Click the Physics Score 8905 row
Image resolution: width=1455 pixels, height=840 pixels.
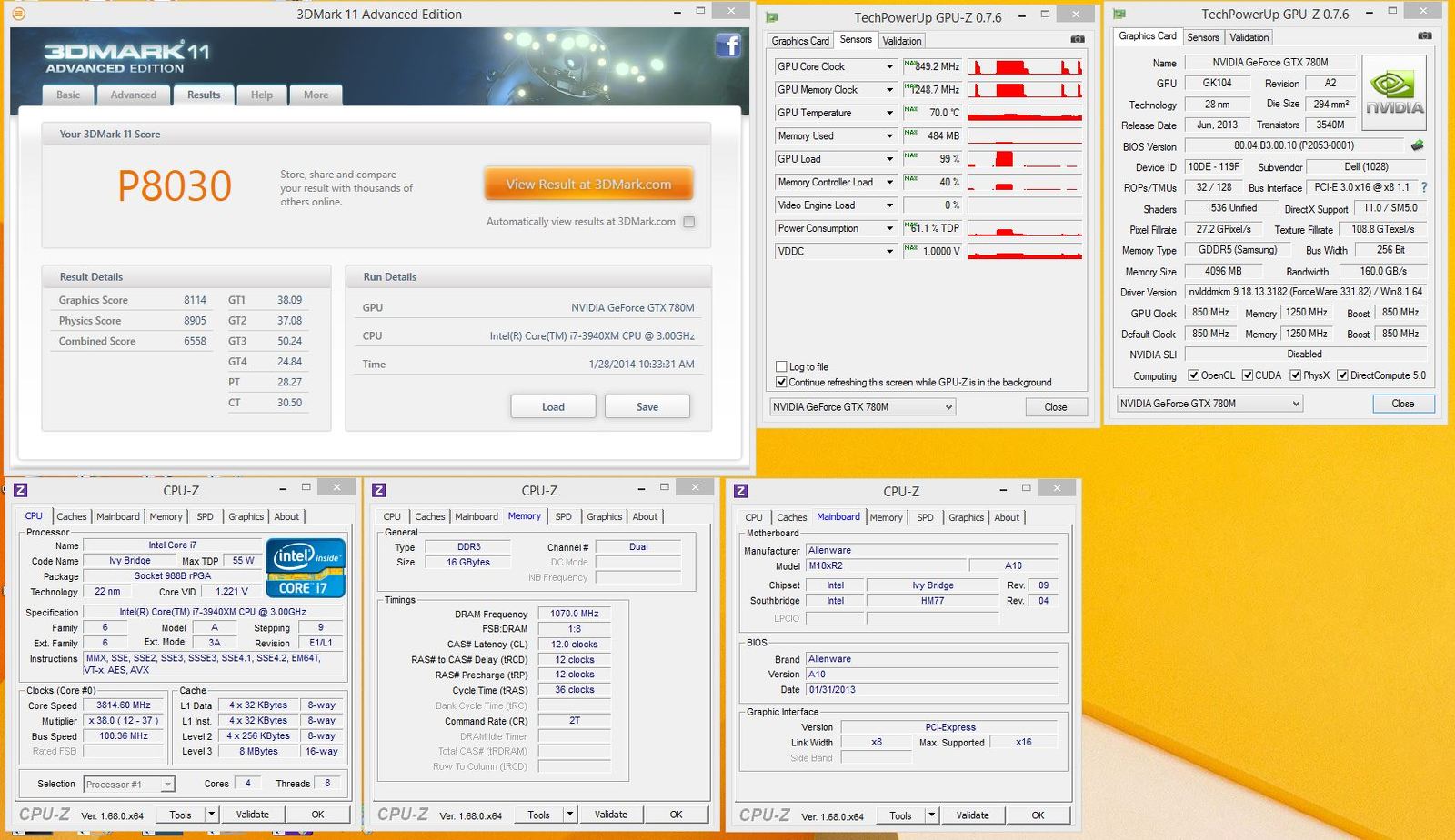click(133, 321)
